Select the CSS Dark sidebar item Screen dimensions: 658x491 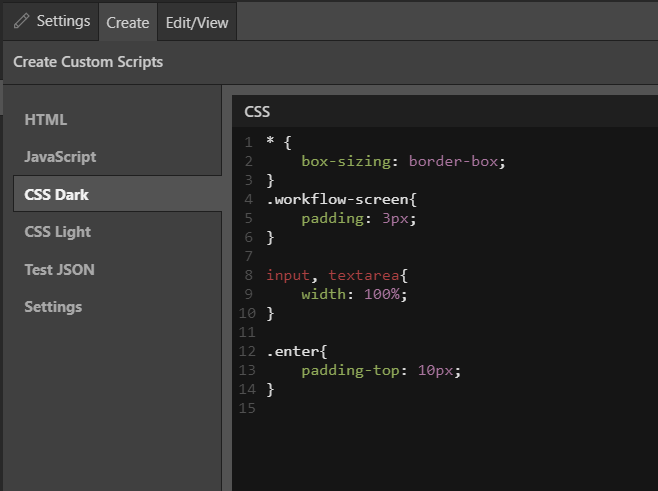[58, 194]
